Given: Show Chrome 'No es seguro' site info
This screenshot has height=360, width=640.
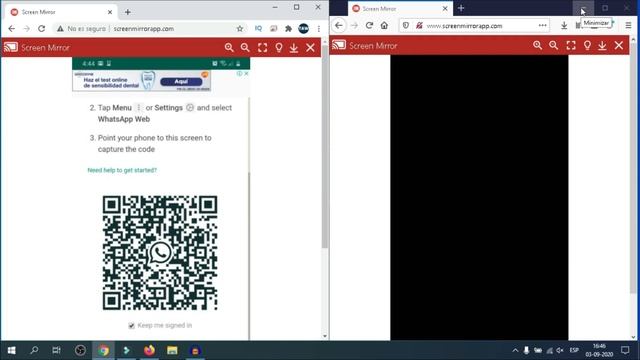Looking at the screenshot, I should (82, 29).
